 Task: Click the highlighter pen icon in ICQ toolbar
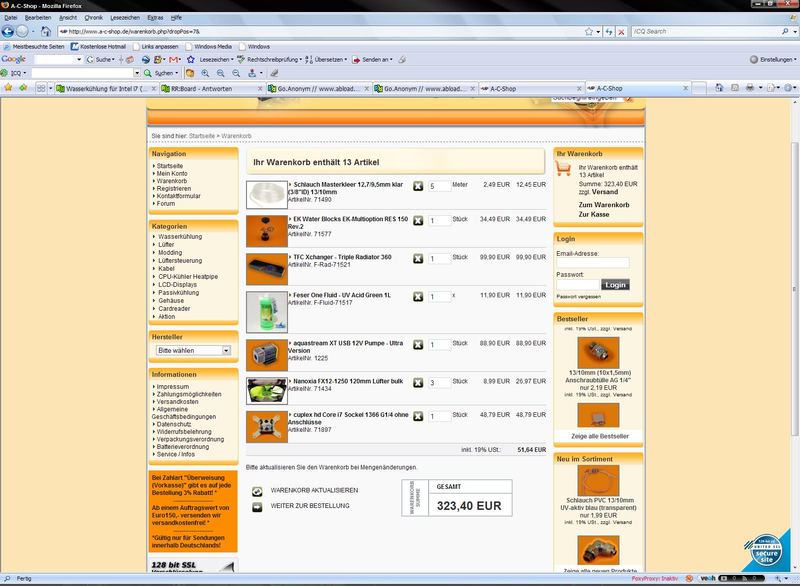[274, 73]
